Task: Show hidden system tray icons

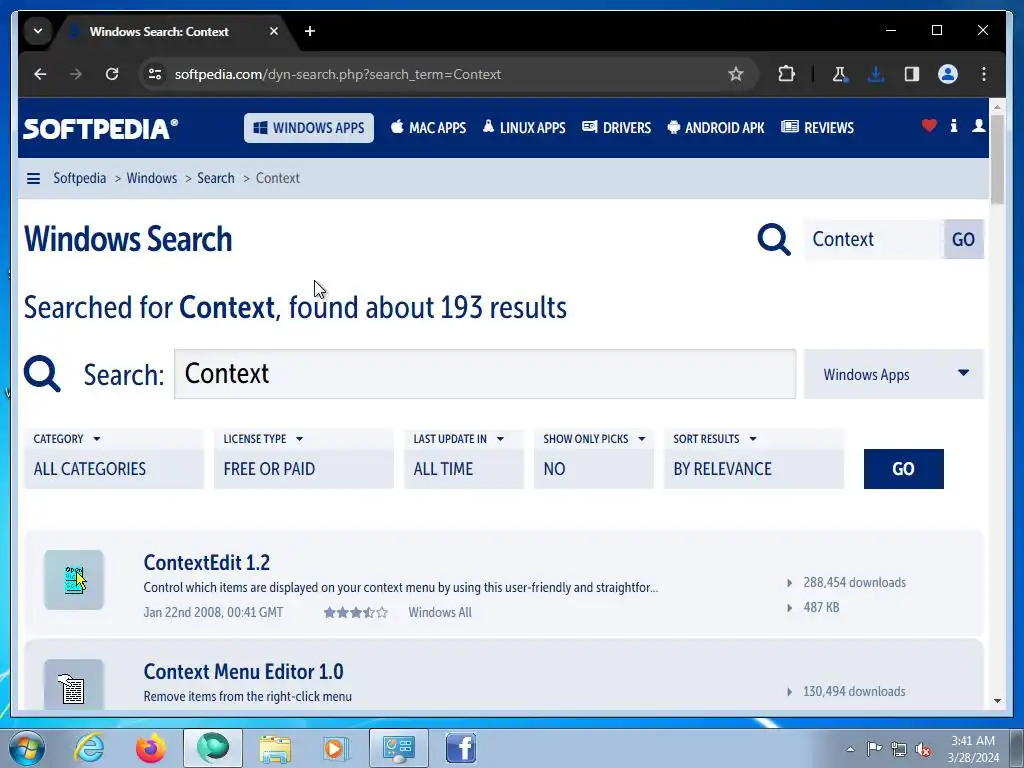Action: tap(850, 749)
